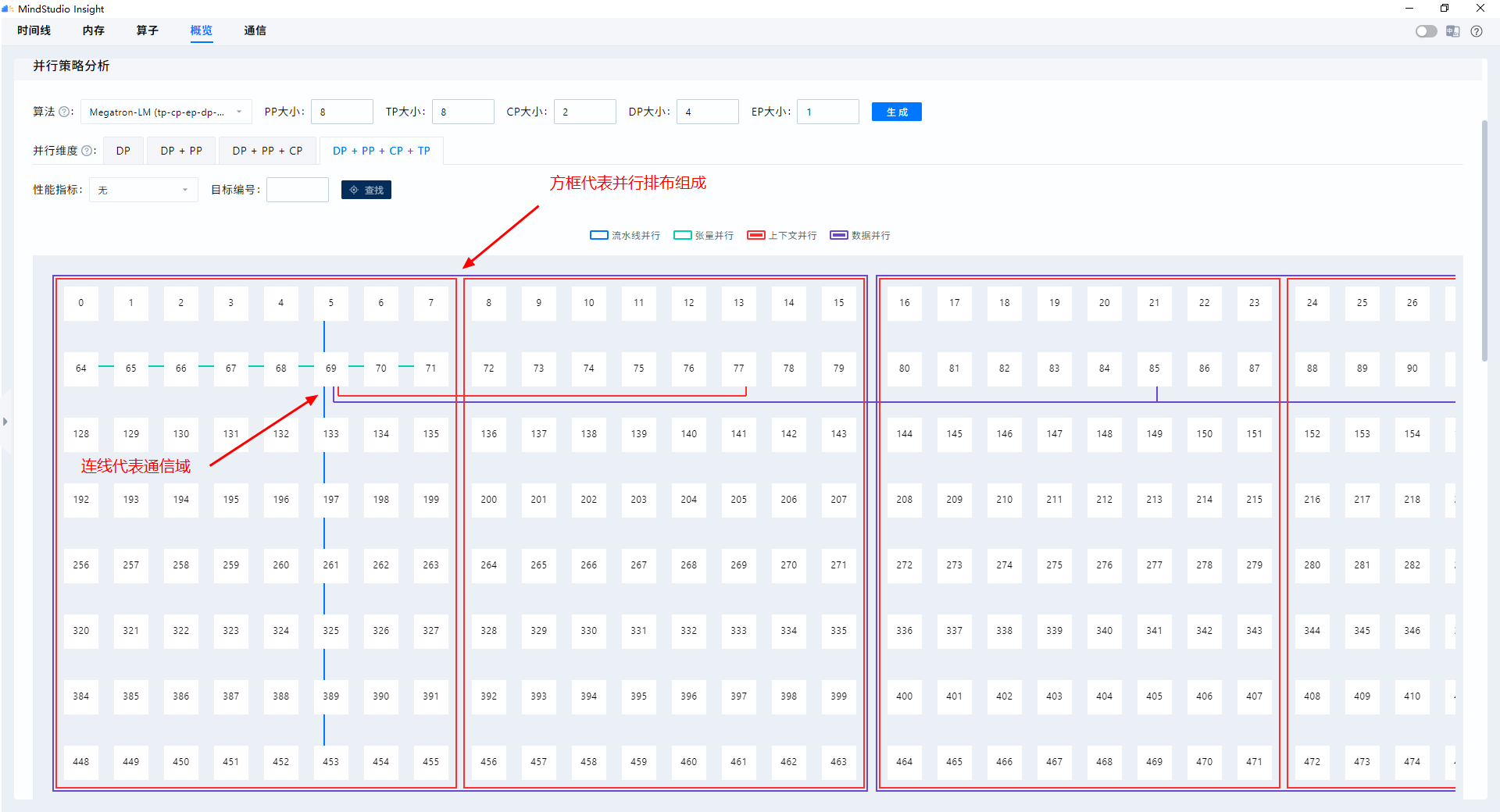The width and height of the screenshot is (1500, 812).
Task: Click the vertical scrollbar on the right
Action: [1484, 240]
